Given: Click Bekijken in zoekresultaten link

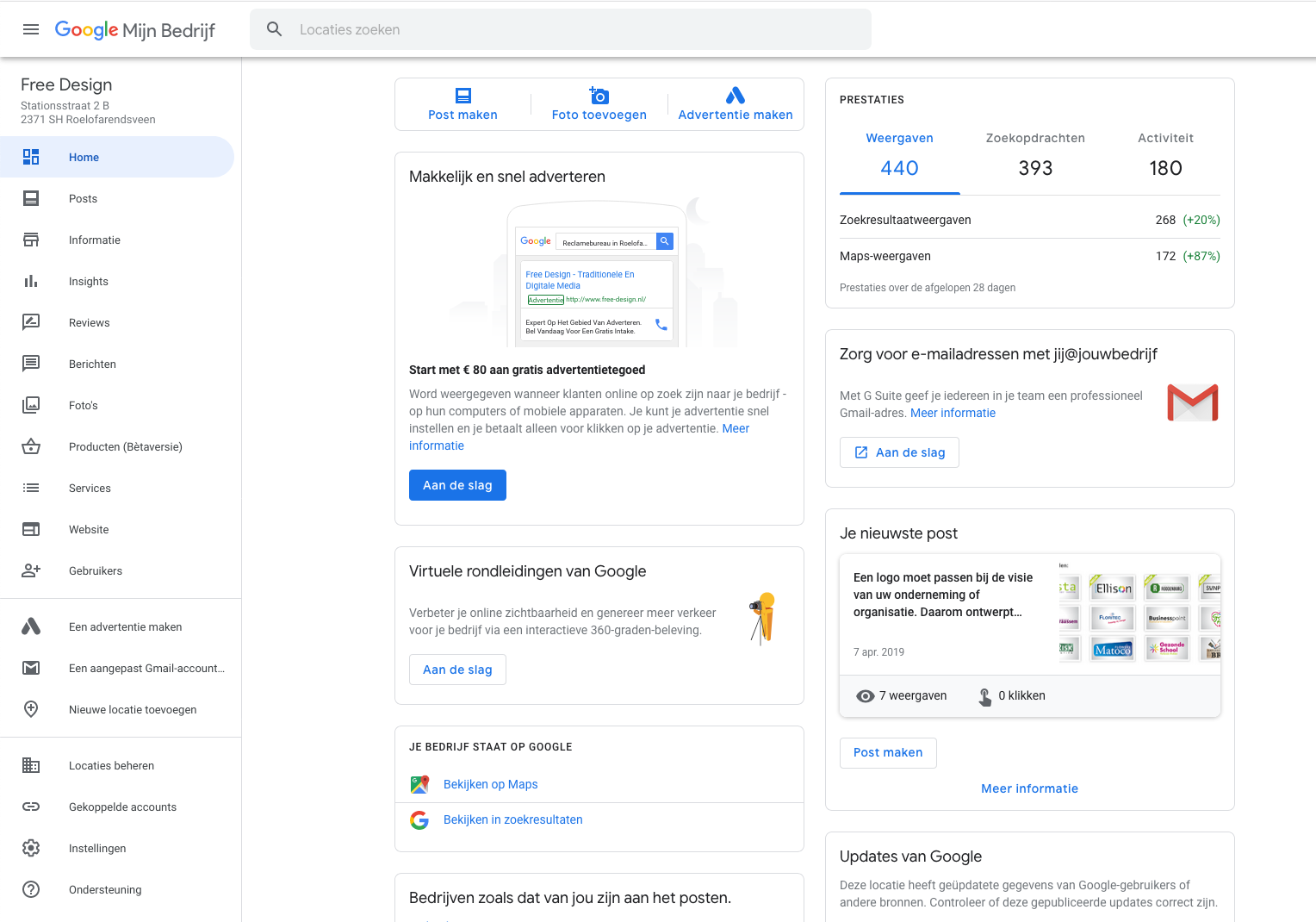Looking at the screenshot, I should tap(512, 819).
